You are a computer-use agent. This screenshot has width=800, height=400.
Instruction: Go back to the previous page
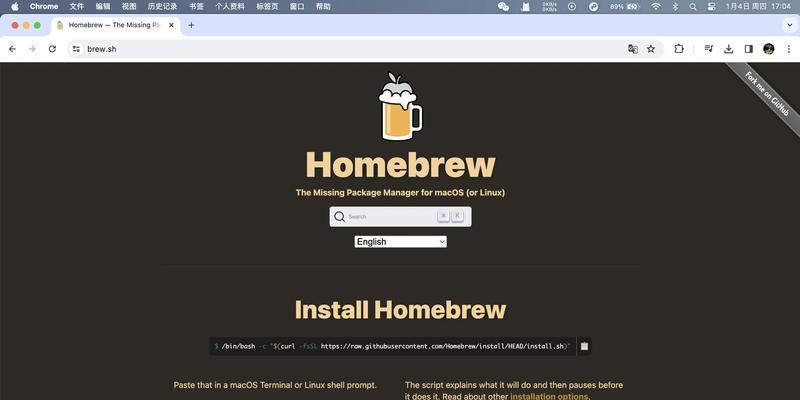click(13, 49)
